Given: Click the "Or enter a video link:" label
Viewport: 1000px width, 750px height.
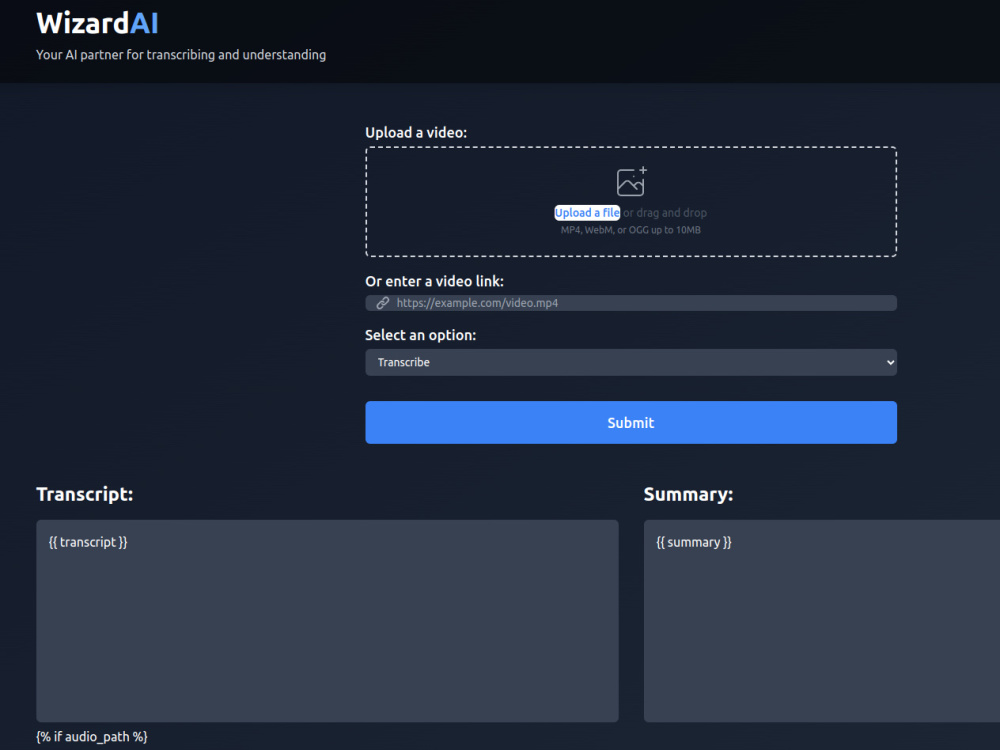Looking at the screenshot, I should [x=434, y=281].
